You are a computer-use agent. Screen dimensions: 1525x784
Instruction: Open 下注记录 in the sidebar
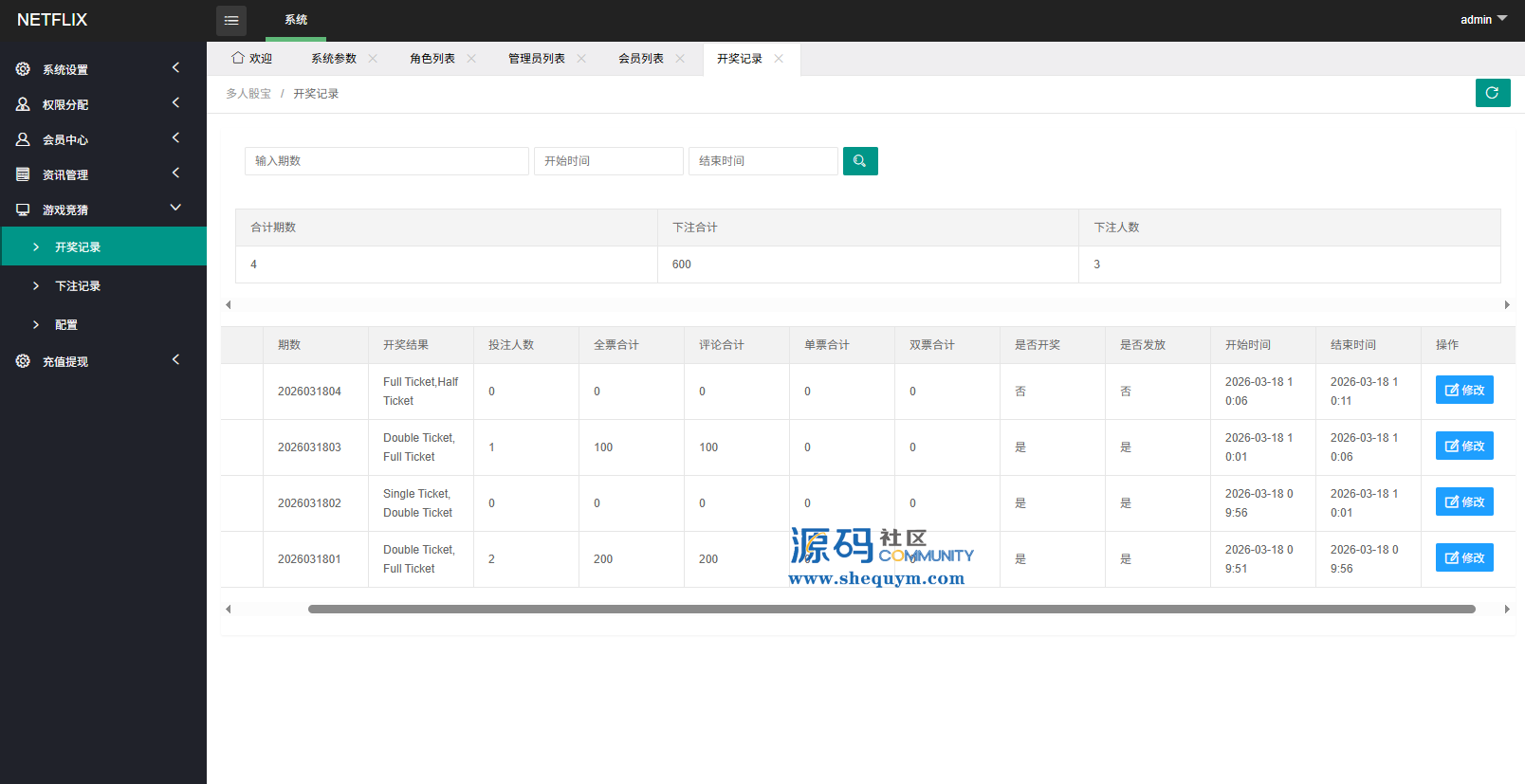[78, 286]
